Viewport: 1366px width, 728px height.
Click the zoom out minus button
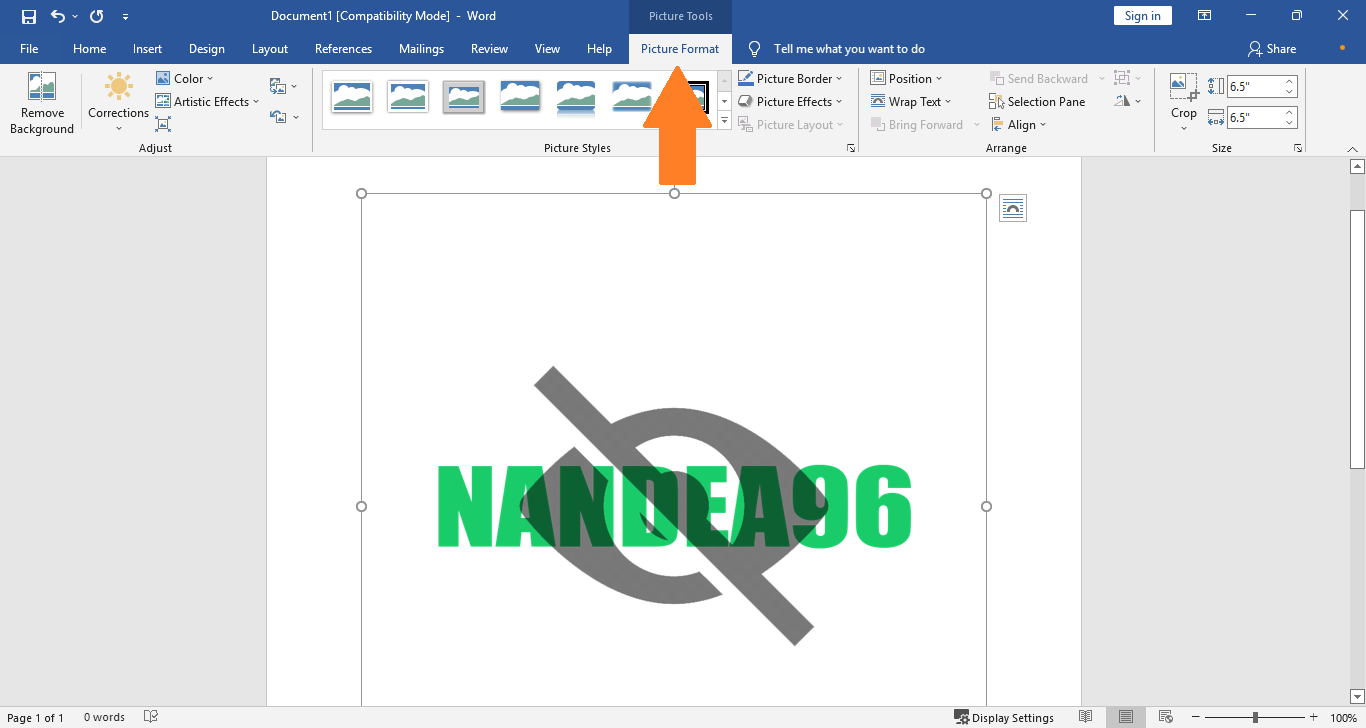[x=1195, y=717]
